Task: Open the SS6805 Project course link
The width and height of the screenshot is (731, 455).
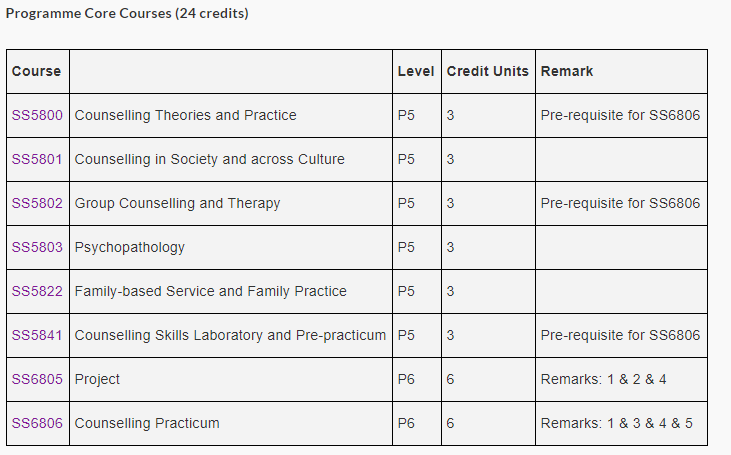Action: [x=37, y=379]
